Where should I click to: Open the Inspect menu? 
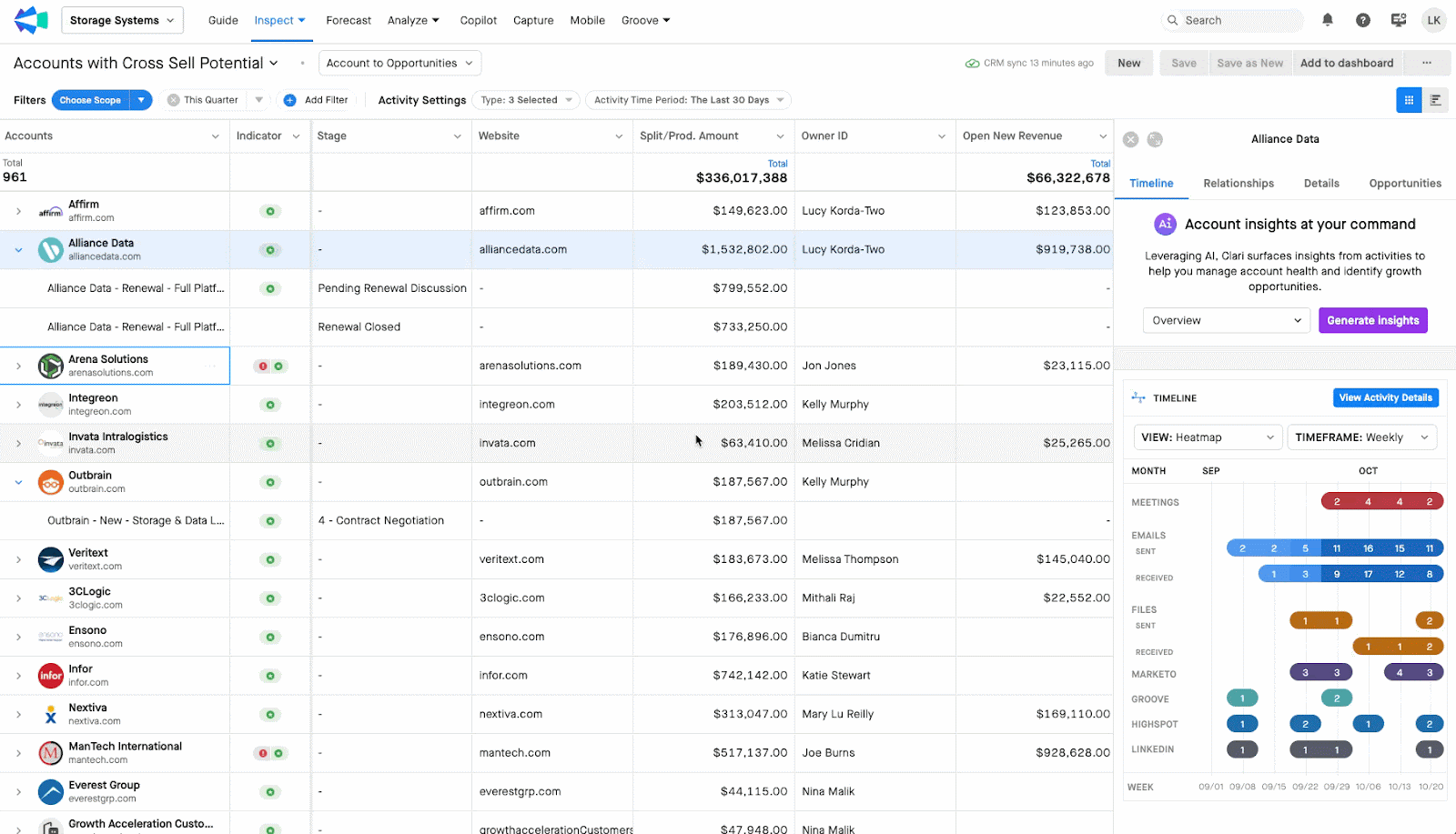coord(279,20)
